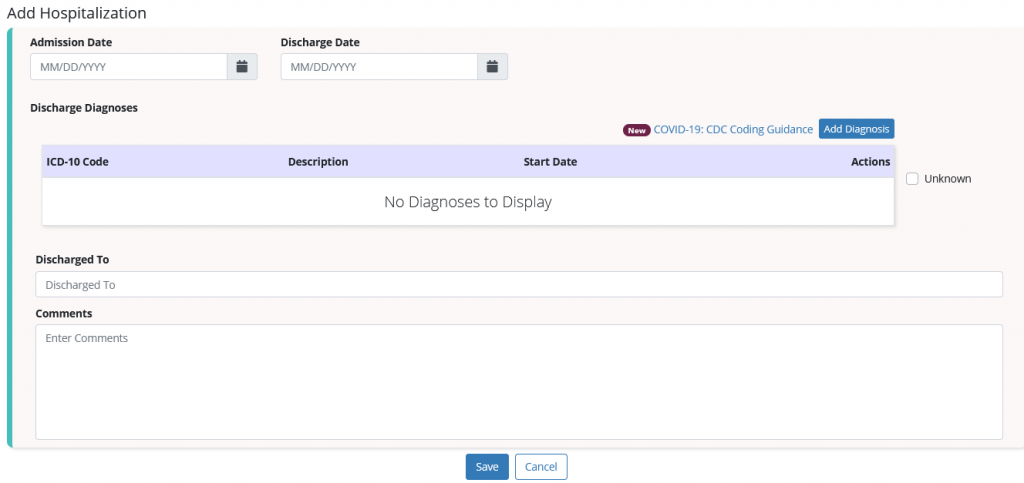1024x483 pixels.
Task: Select the ICD-10 Code column header
Action: point(78,162)
